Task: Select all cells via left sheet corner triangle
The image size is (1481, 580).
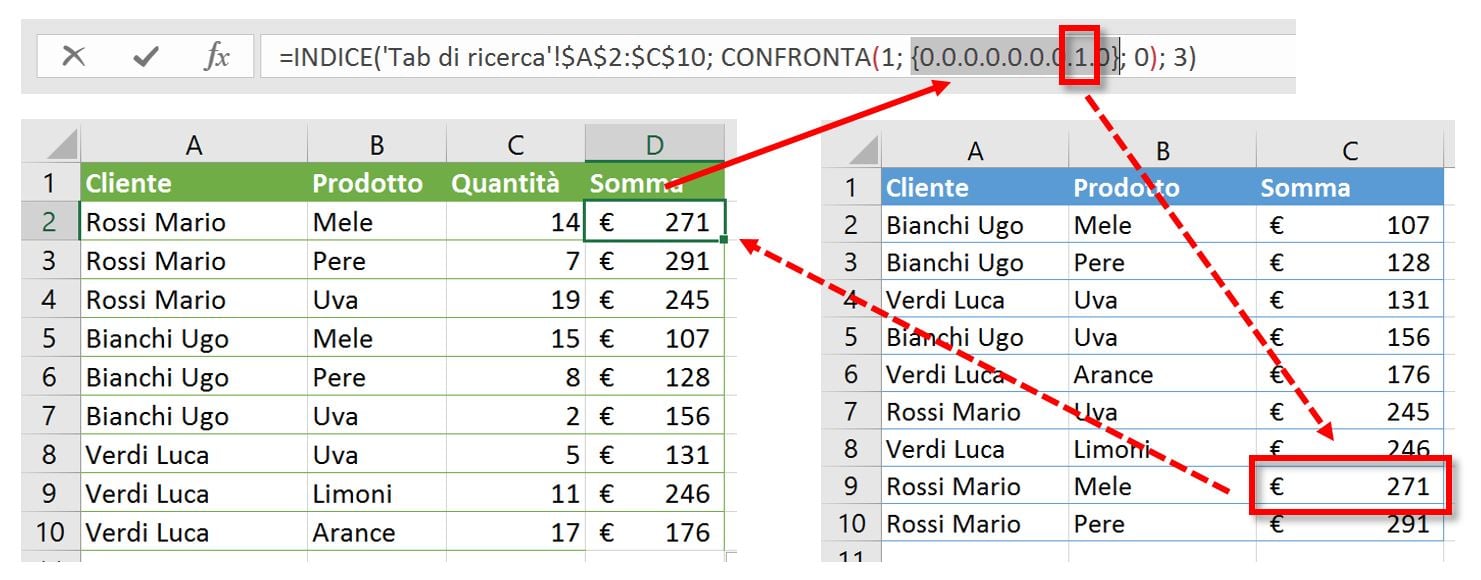Action: (x=50, y=145)
